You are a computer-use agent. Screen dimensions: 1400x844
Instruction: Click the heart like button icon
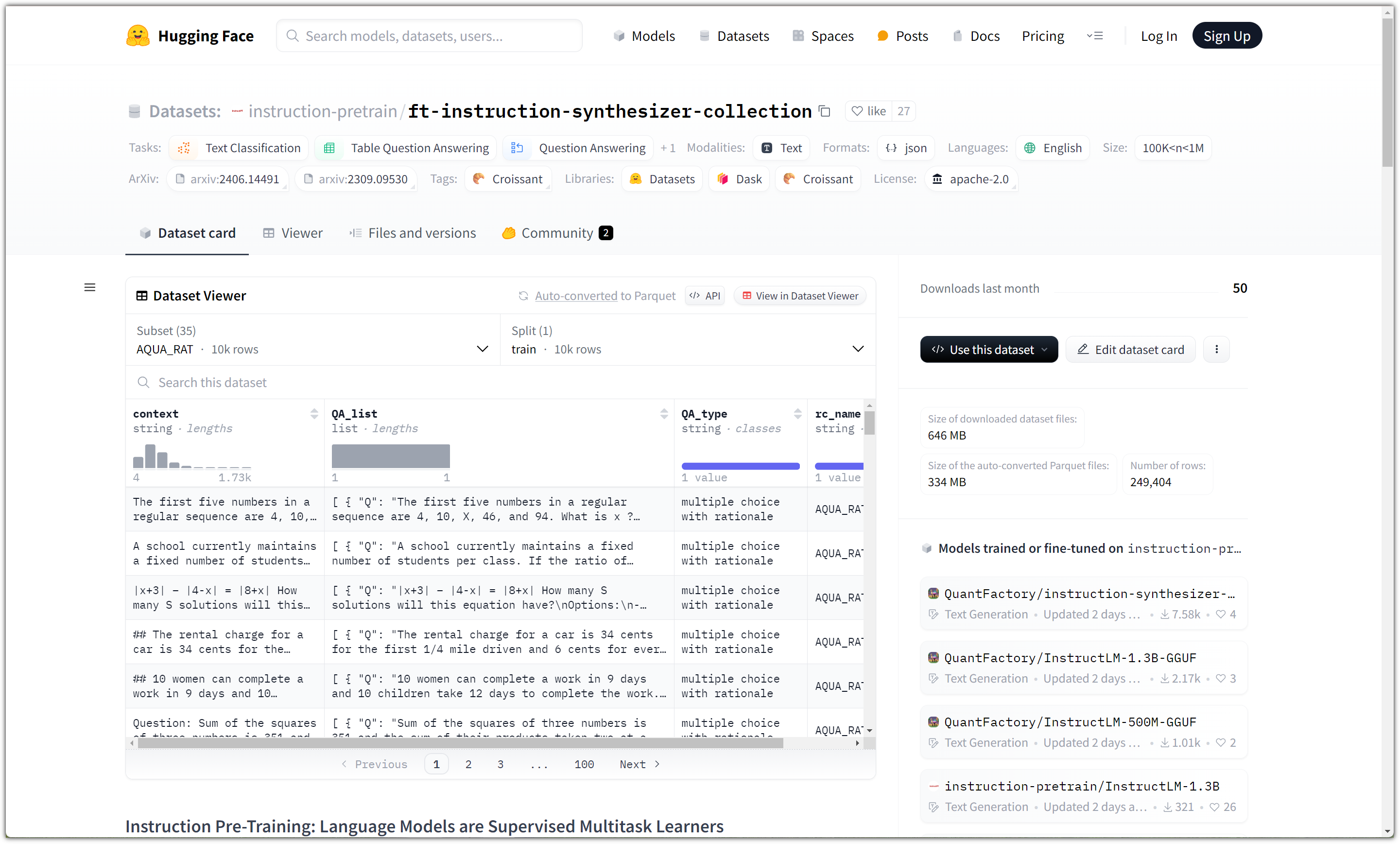857,111
